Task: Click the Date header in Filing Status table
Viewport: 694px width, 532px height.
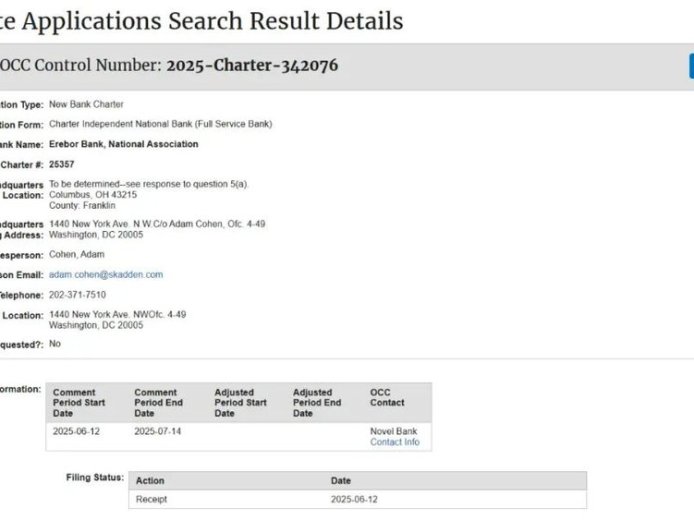Action: pos(341,481)
